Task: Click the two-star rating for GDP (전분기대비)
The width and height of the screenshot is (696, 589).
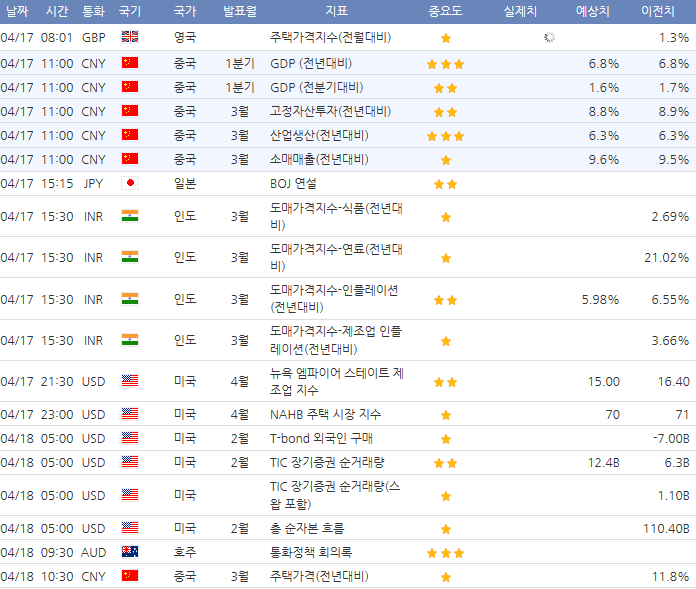Action: point(446,88)
